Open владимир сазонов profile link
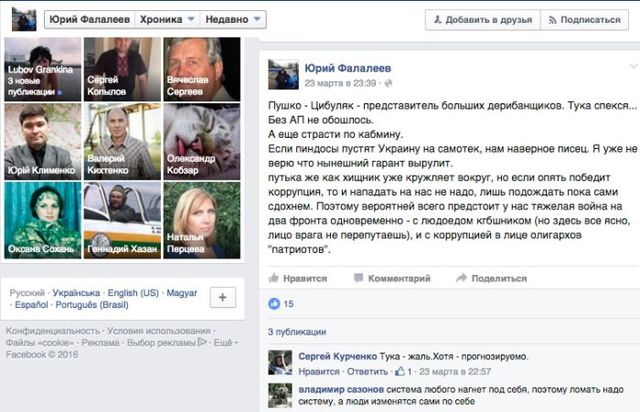 point(341,390)
